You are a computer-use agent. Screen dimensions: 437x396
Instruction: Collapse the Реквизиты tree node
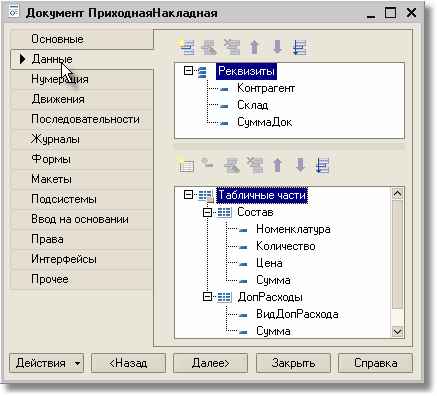coord(188,71)
